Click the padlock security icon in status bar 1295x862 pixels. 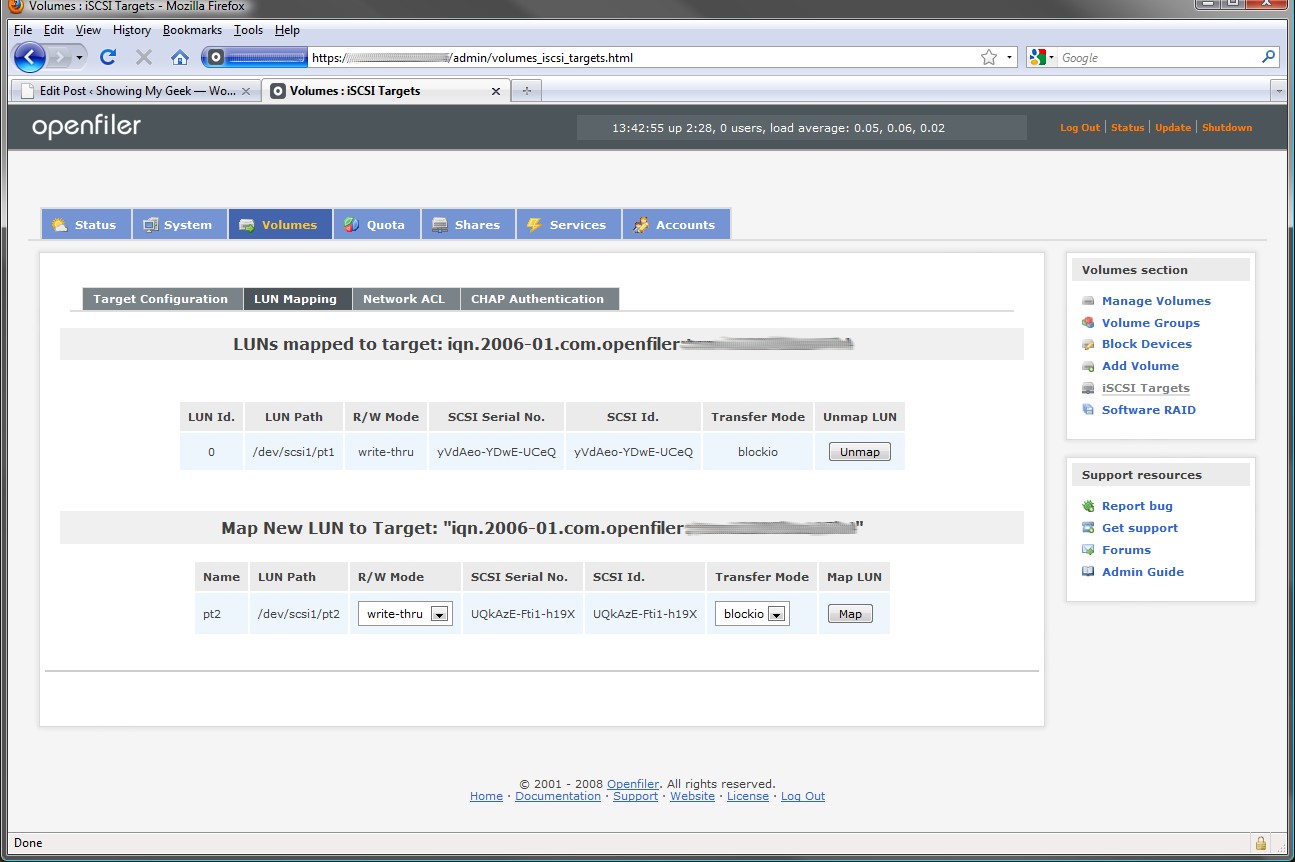coord(1261,843)
